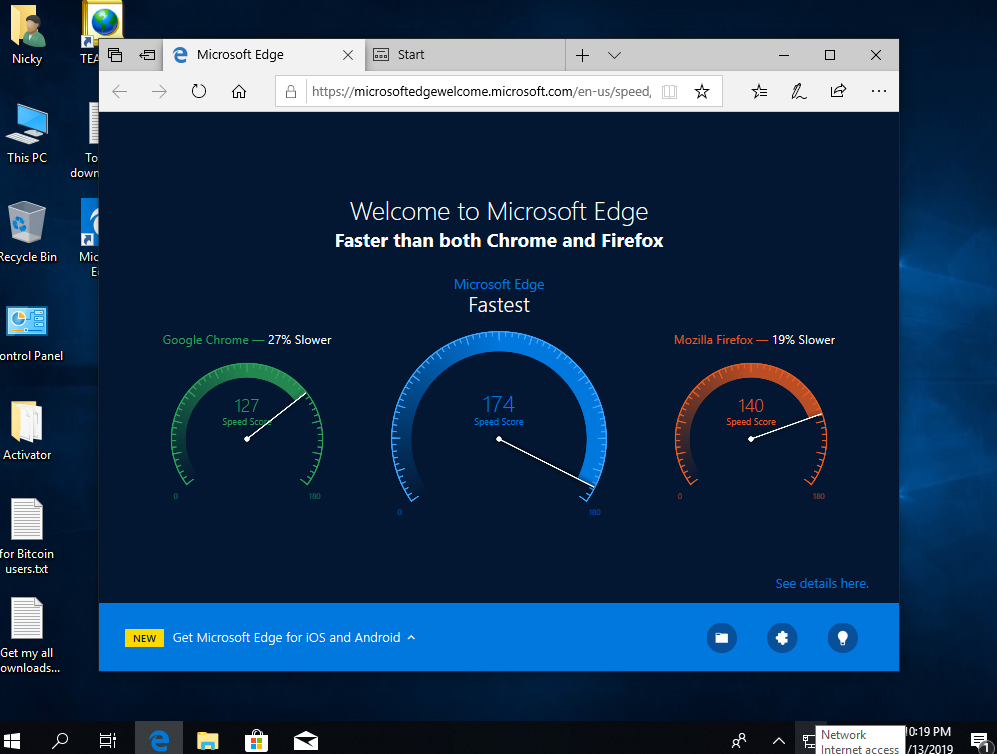Go to the Home page
The image size is (997, 754).
(239, 92)
